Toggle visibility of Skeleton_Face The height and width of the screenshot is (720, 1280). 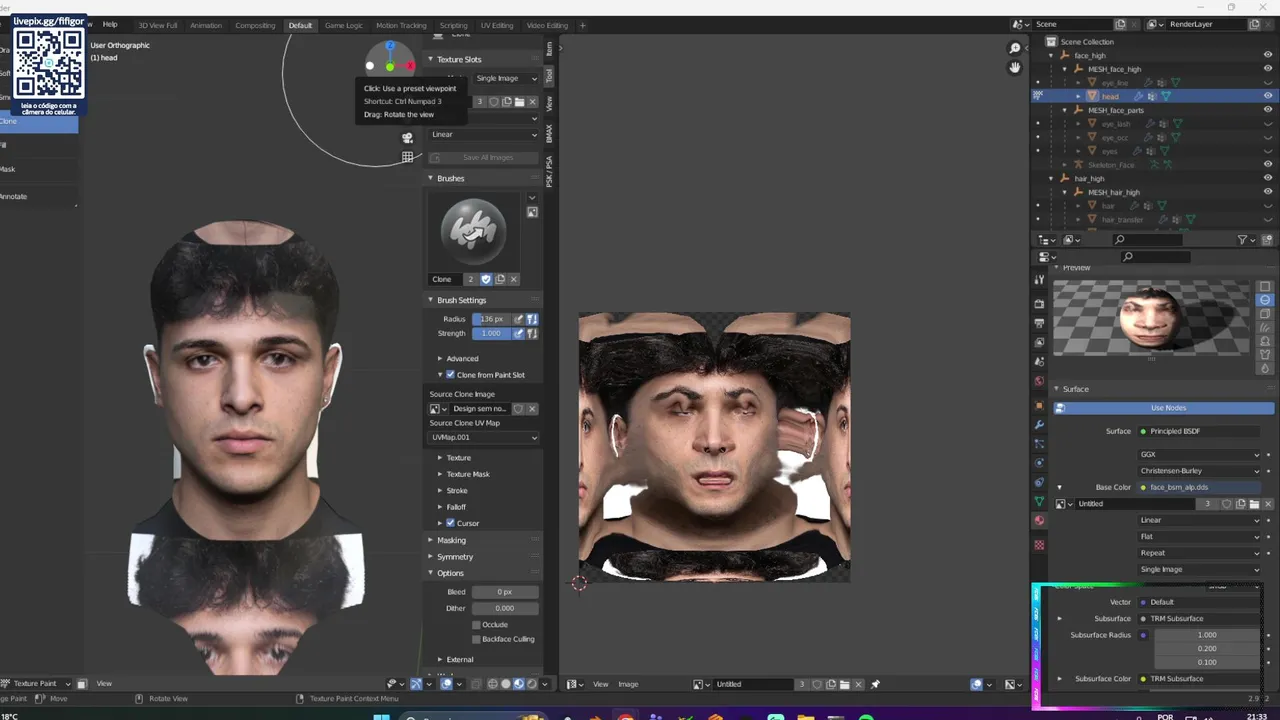[1268, 164]
